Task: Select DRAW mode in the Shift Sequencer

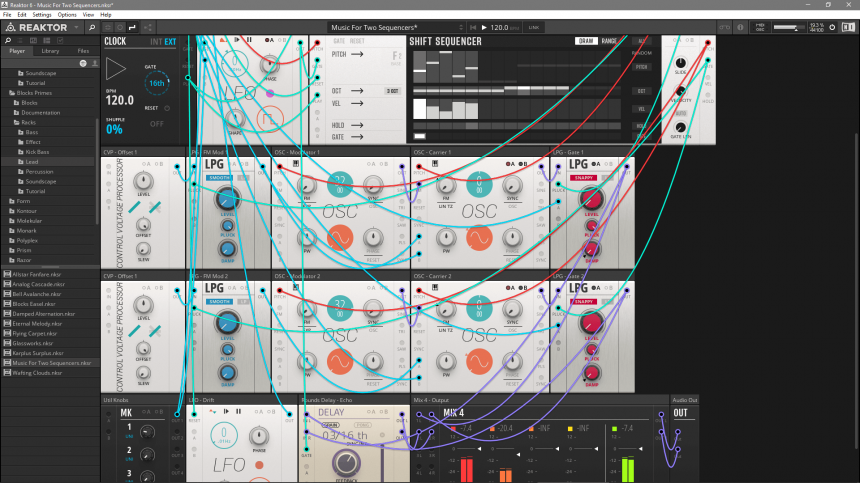Action: pyautogui.click(x=586, y=41)
